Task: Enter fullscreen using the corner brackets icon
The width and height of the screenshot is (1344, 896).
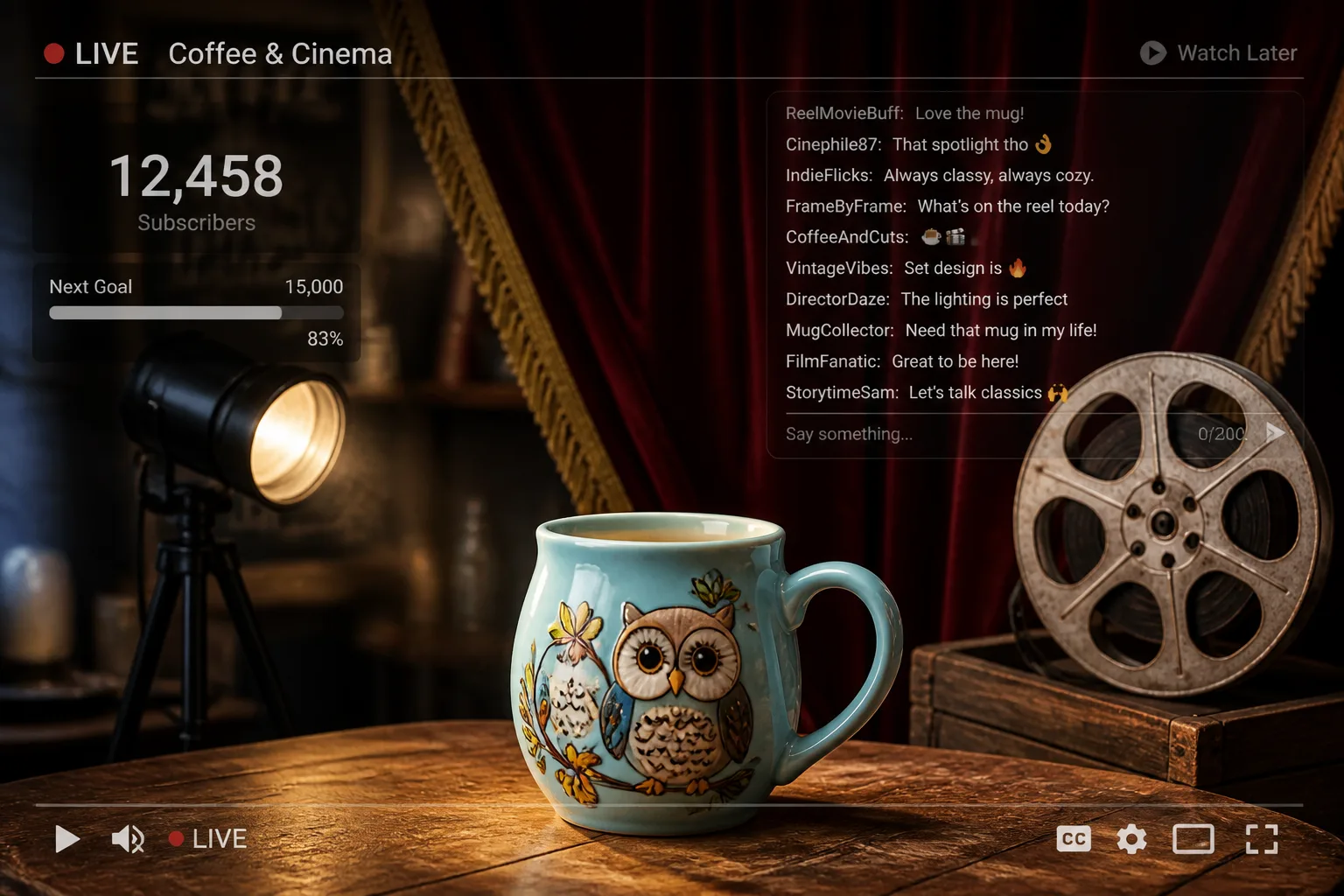Action: (x=1262, y=839)
